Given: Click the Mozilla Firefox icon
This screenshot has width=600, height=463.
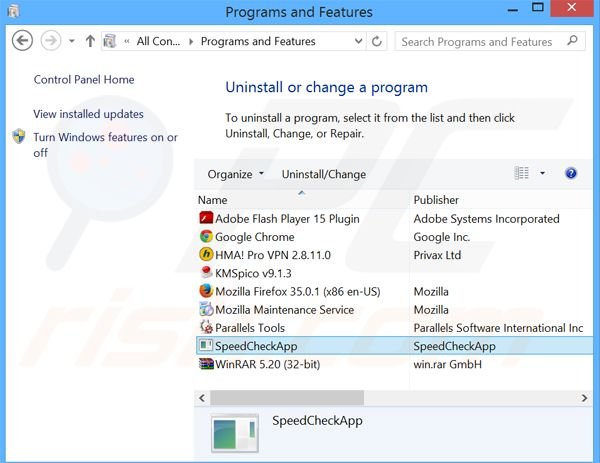Looking at the screenshot, I should pos(206,291).
